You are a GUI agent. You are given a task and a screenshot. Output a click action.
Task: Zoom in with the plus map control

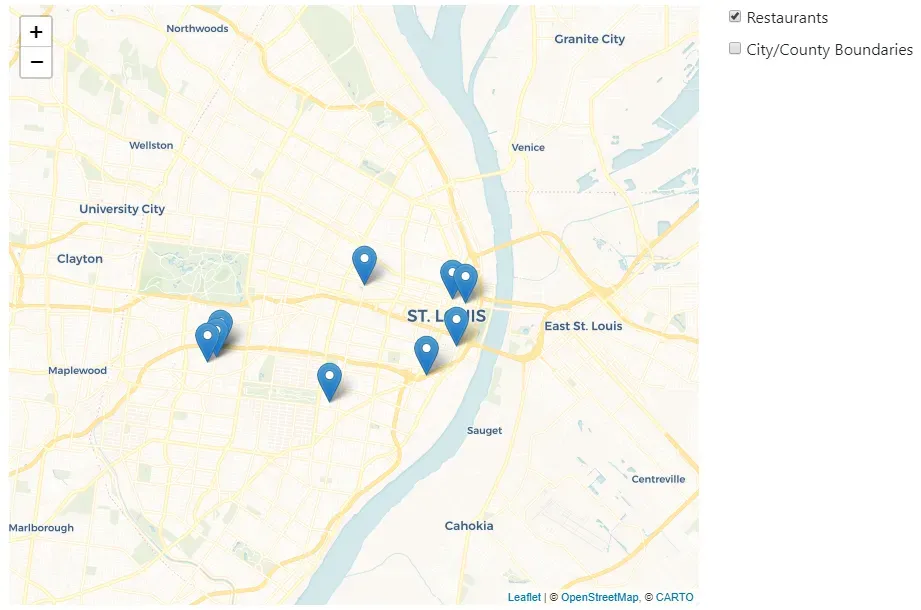click(36, 31)
